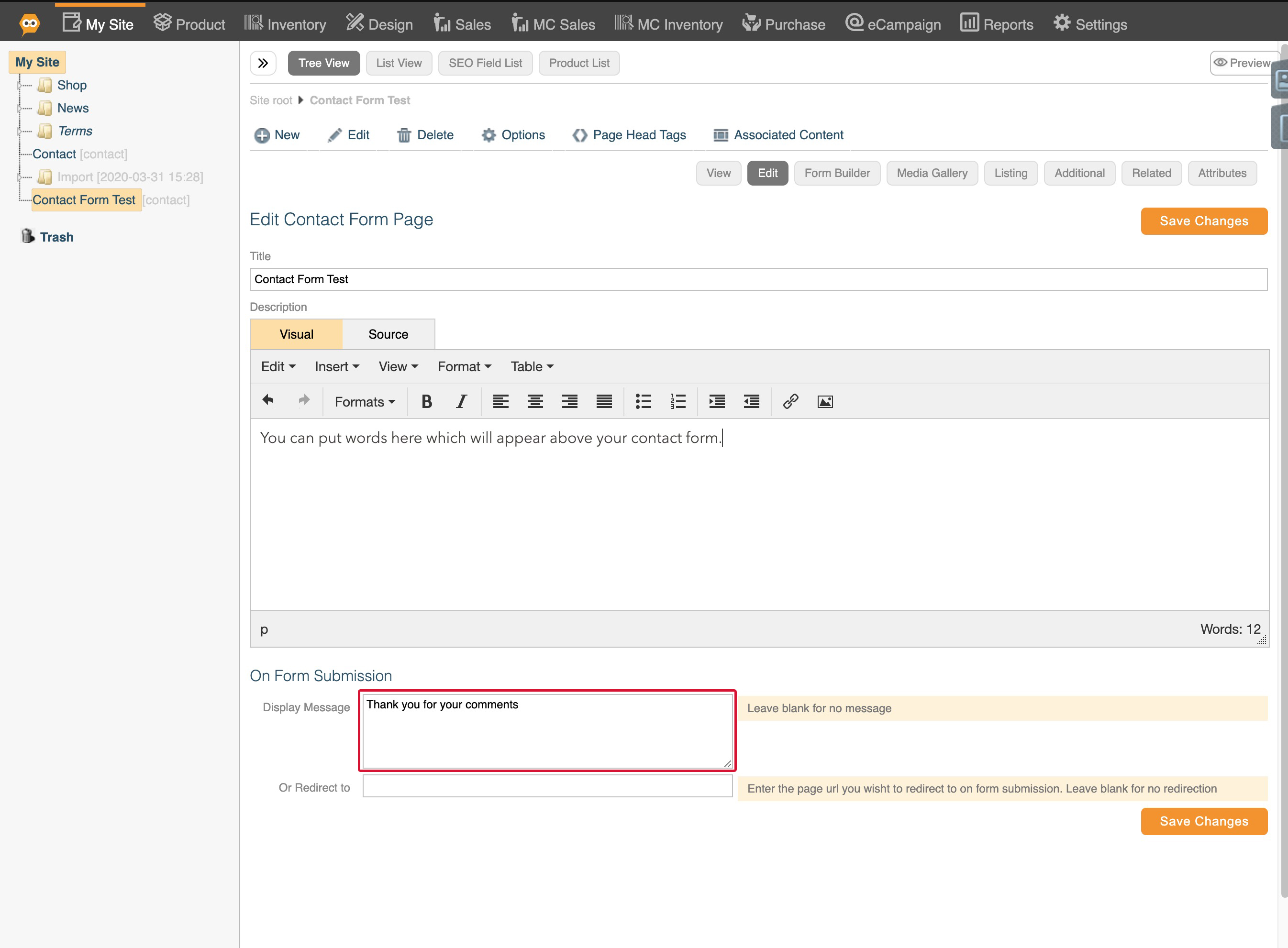Click the owl logo icon
The height and width of the screenshot is (948, 1288).
pyautogui.click(x=29, y=23)
